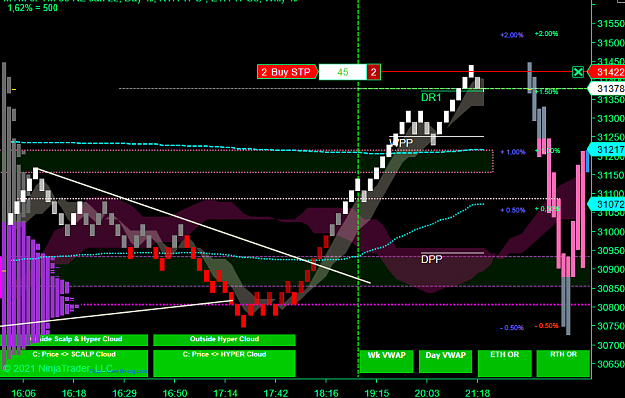Click 19:15 on the time axis
This screenshot has width=625, height=398.
[377, 393]
